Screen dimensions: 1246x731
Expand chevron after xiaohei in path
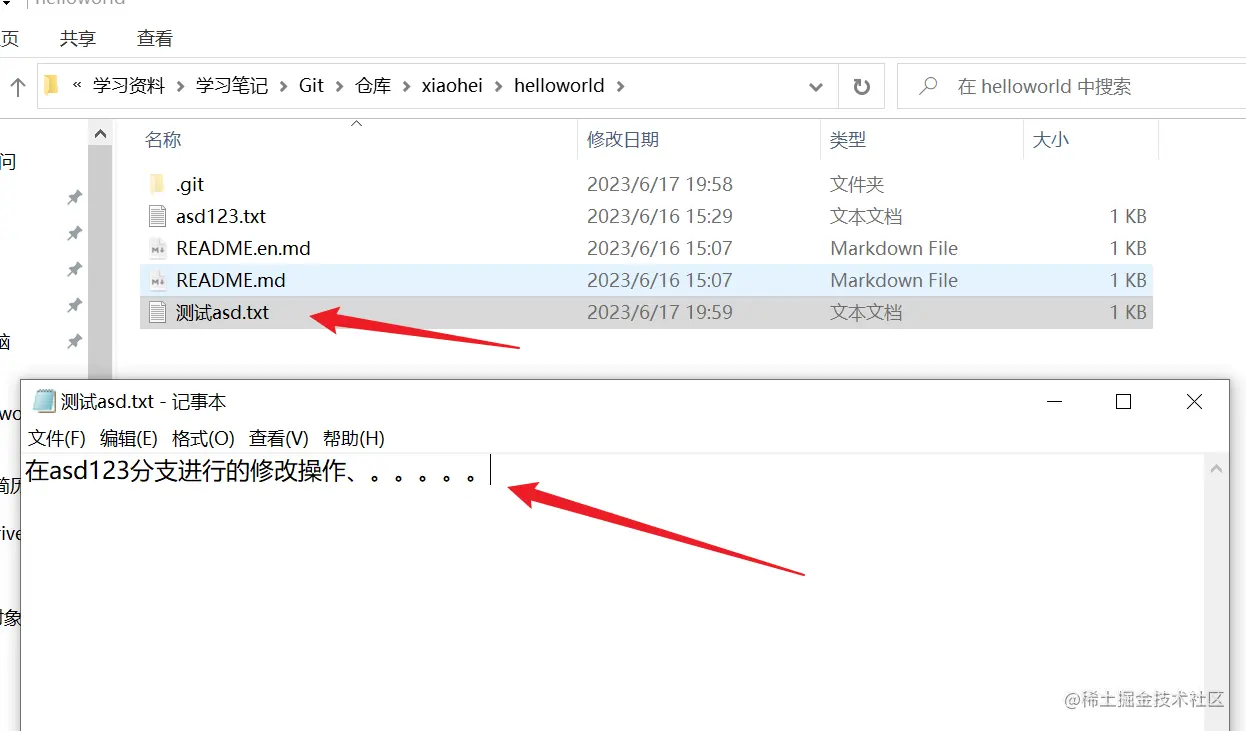click(499, 86)
